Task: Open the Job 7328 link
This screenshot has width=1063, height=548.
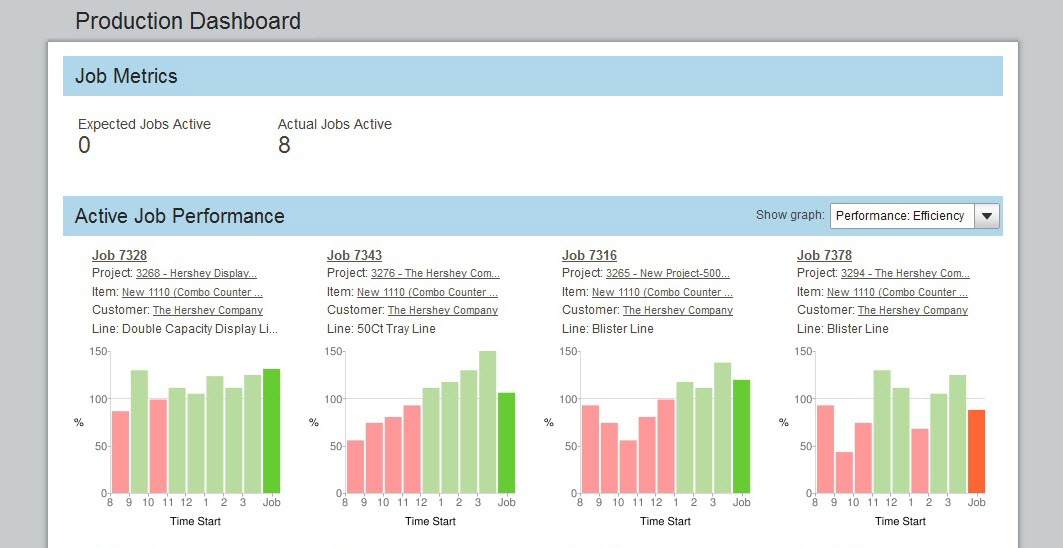Action: 119,255
